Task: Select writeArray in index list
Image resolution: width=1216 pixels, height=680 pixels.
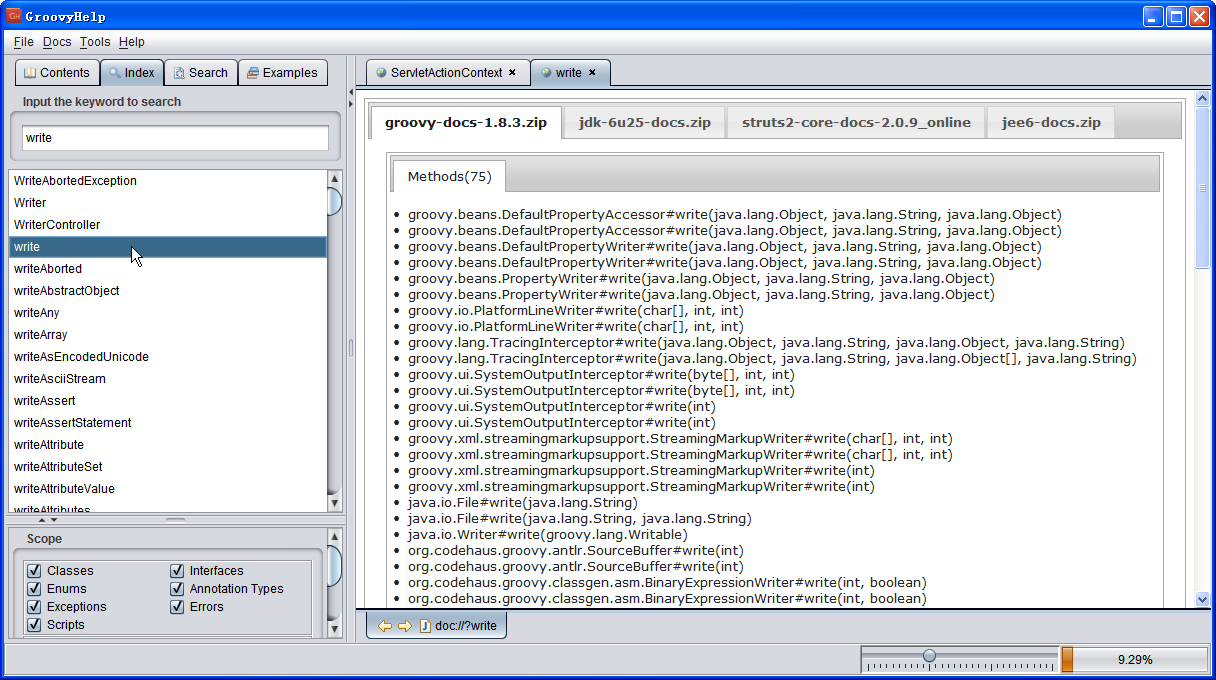Action: pos(168,335)
